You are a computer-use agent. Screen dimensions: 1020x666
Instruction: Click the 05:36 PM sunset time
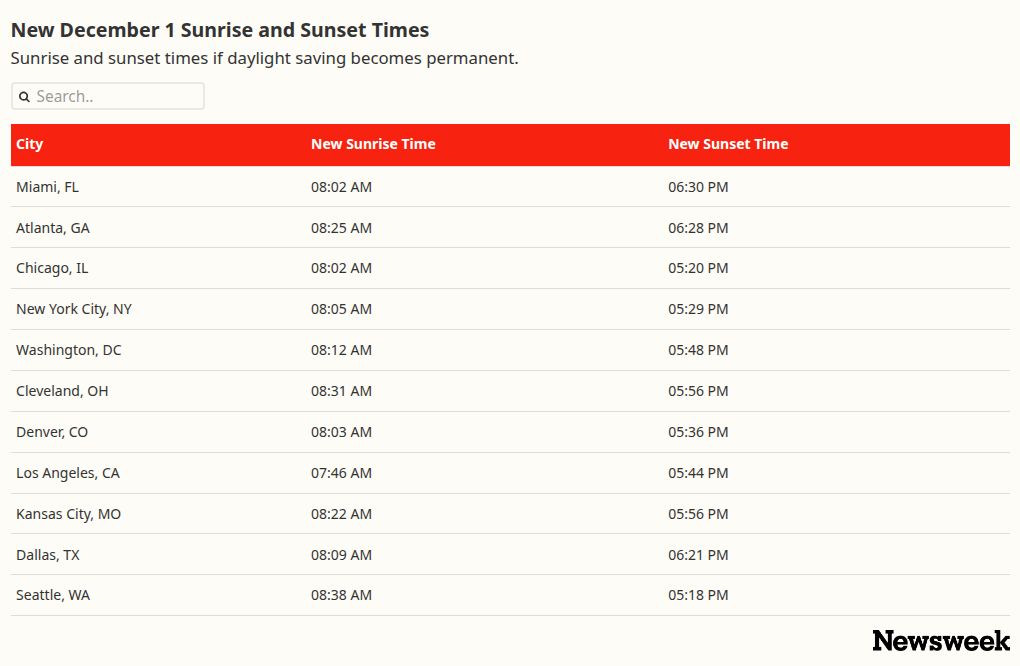(698, 432)
